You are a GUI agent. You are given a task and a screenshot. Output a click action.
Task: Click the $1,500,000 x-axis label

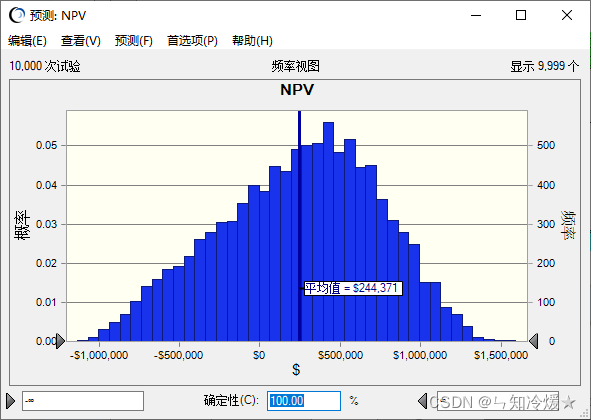[501, 355]
